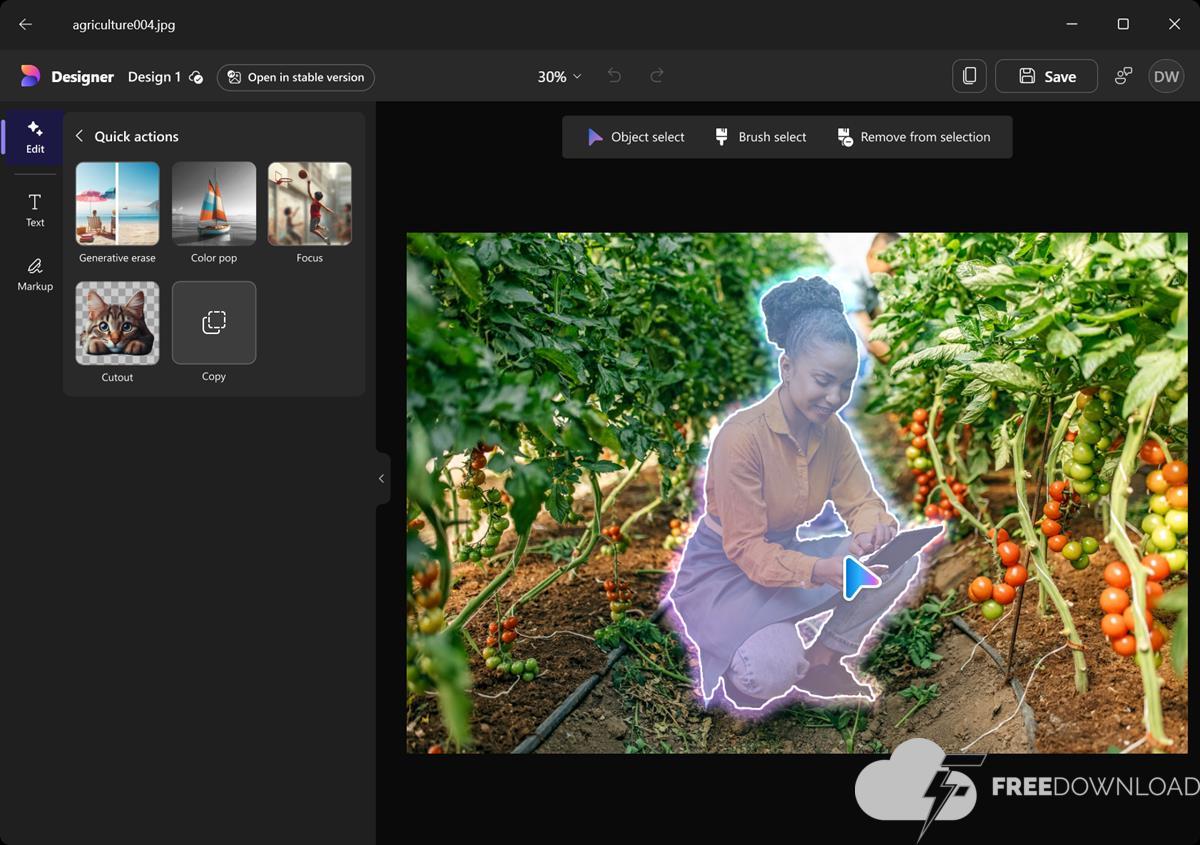Collapse the left side panel handle
This screenshot has width=1200, height=845.
pos(381,479)
